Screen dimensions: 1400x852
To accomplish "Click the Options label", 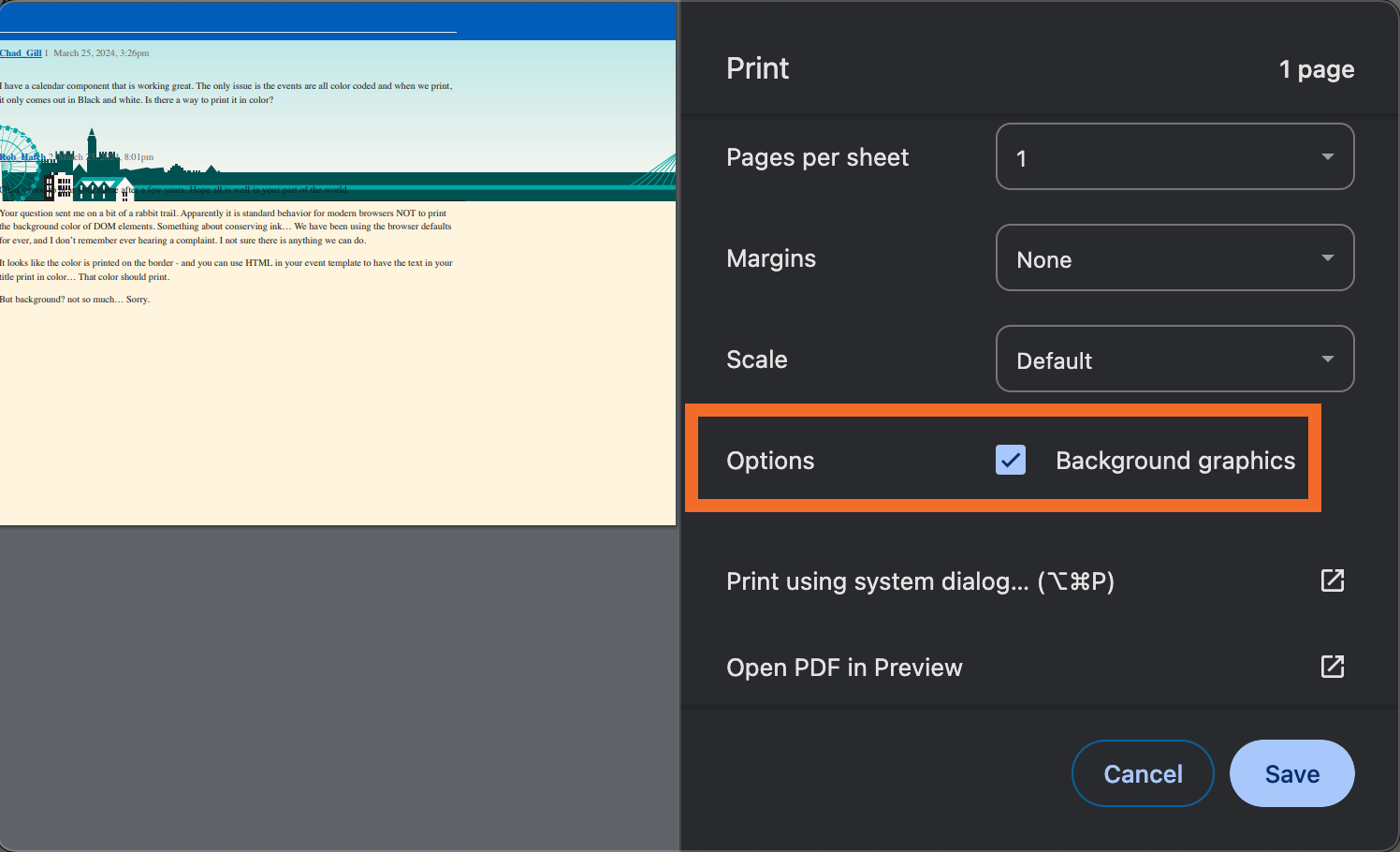I will (770, 461).
